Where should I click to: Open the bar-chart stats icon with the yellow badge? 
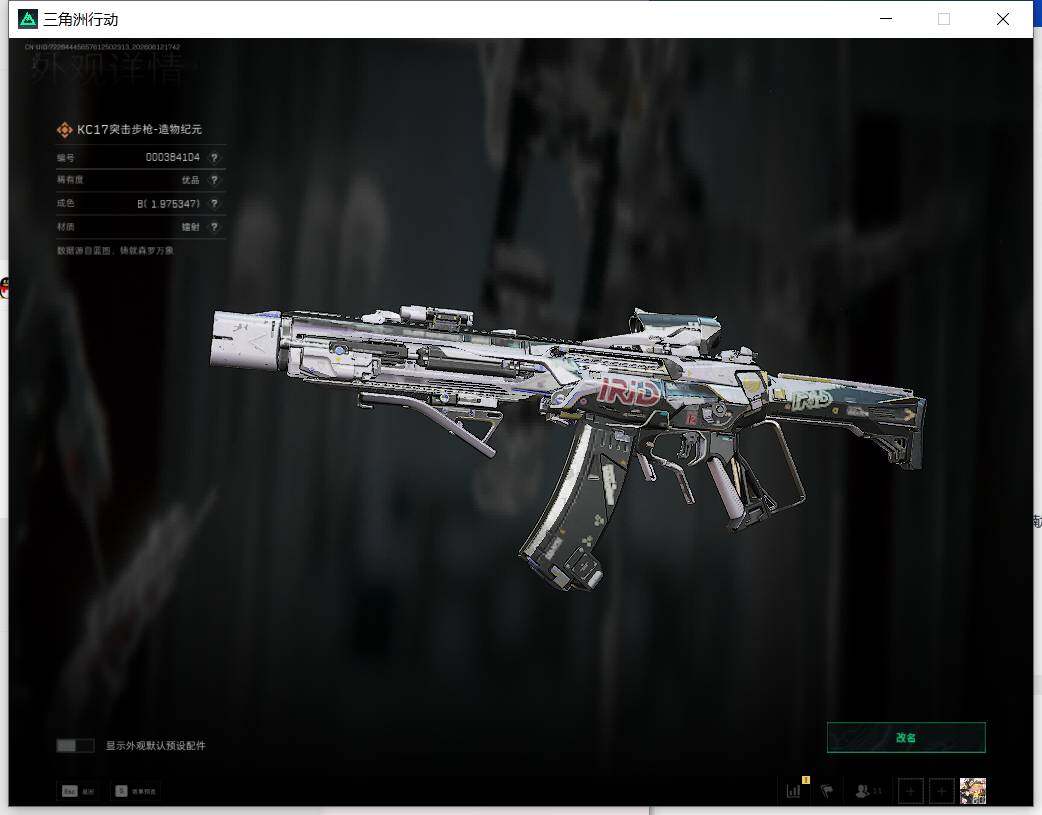pyautogui.click(x=795, y=790)
